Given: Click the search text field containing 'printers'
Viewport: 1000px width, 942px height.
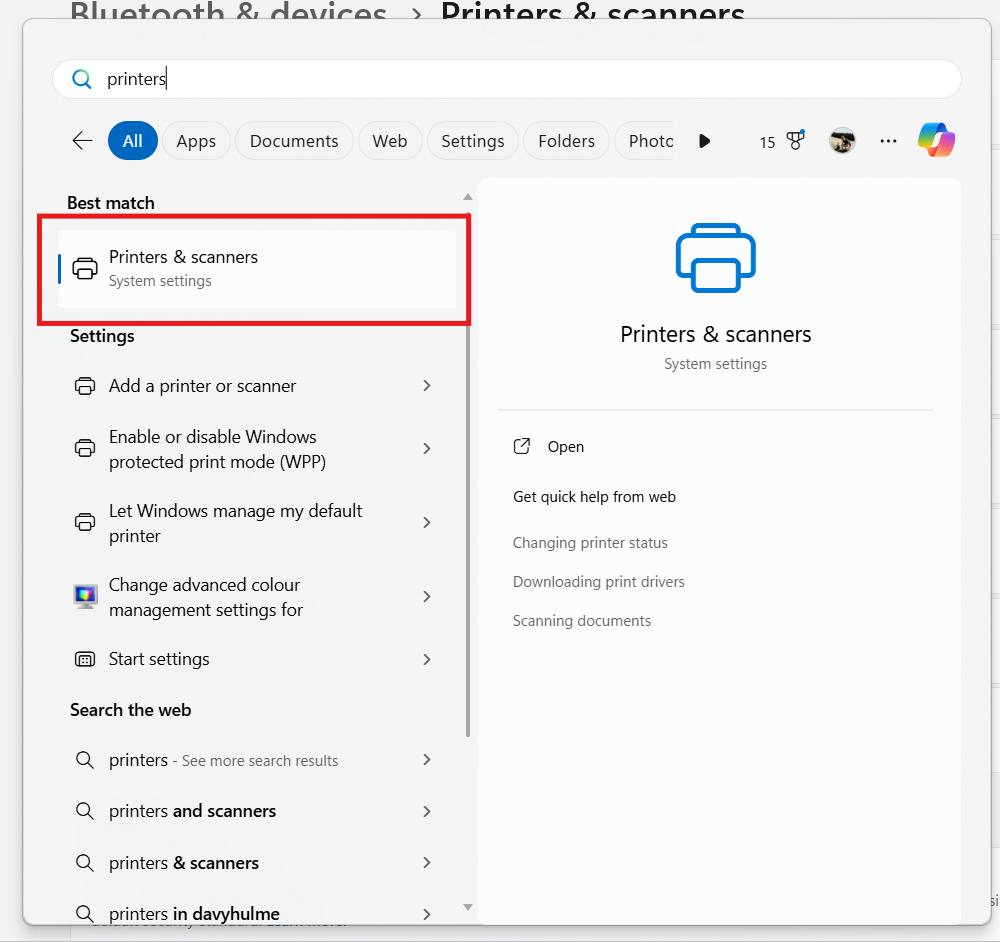Looking at the screenshot, I should point(507,79).
